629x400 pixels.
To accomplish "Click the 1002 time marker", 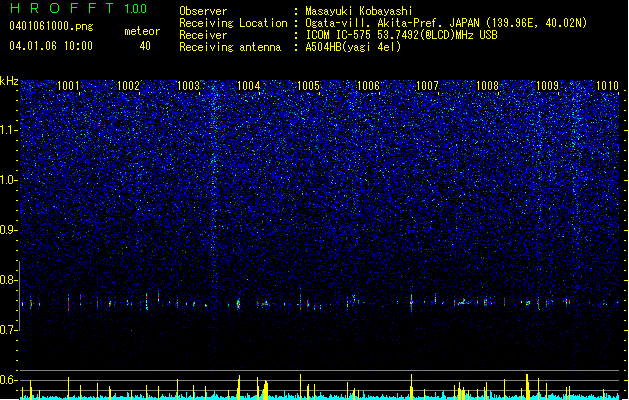I will [x=128, y=85].
